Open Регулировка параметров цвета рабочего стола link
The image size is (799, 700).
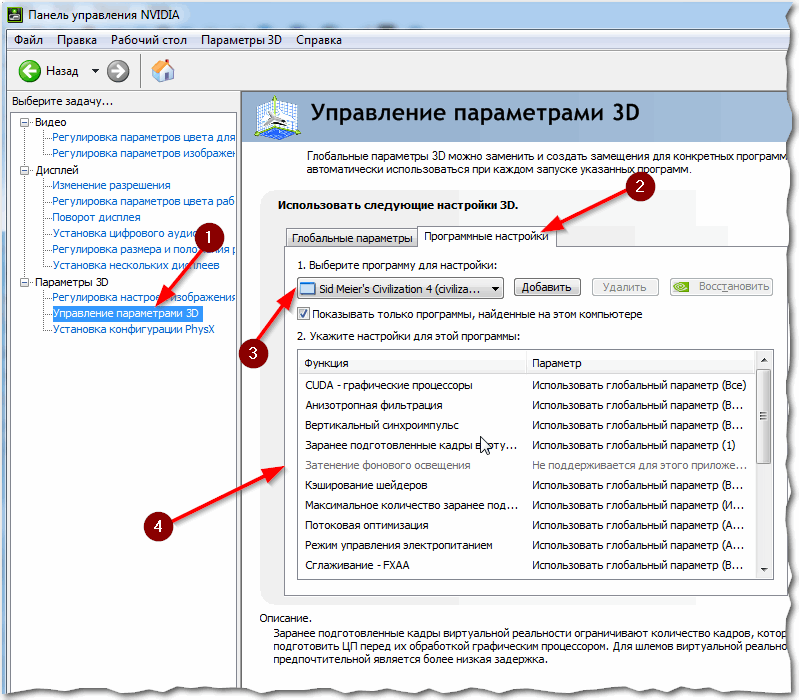(144, 201)
